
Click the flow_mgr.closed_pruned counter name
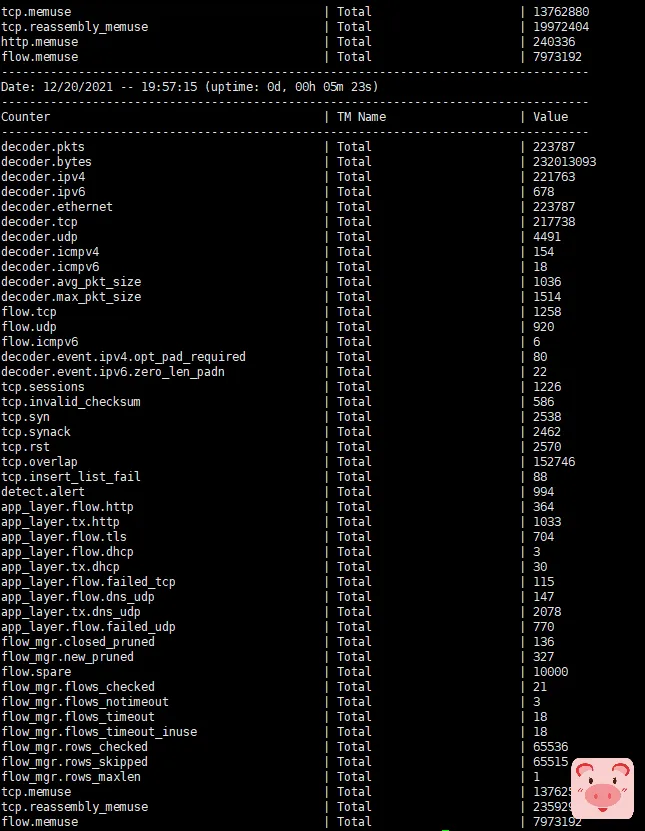coord(78,642)
